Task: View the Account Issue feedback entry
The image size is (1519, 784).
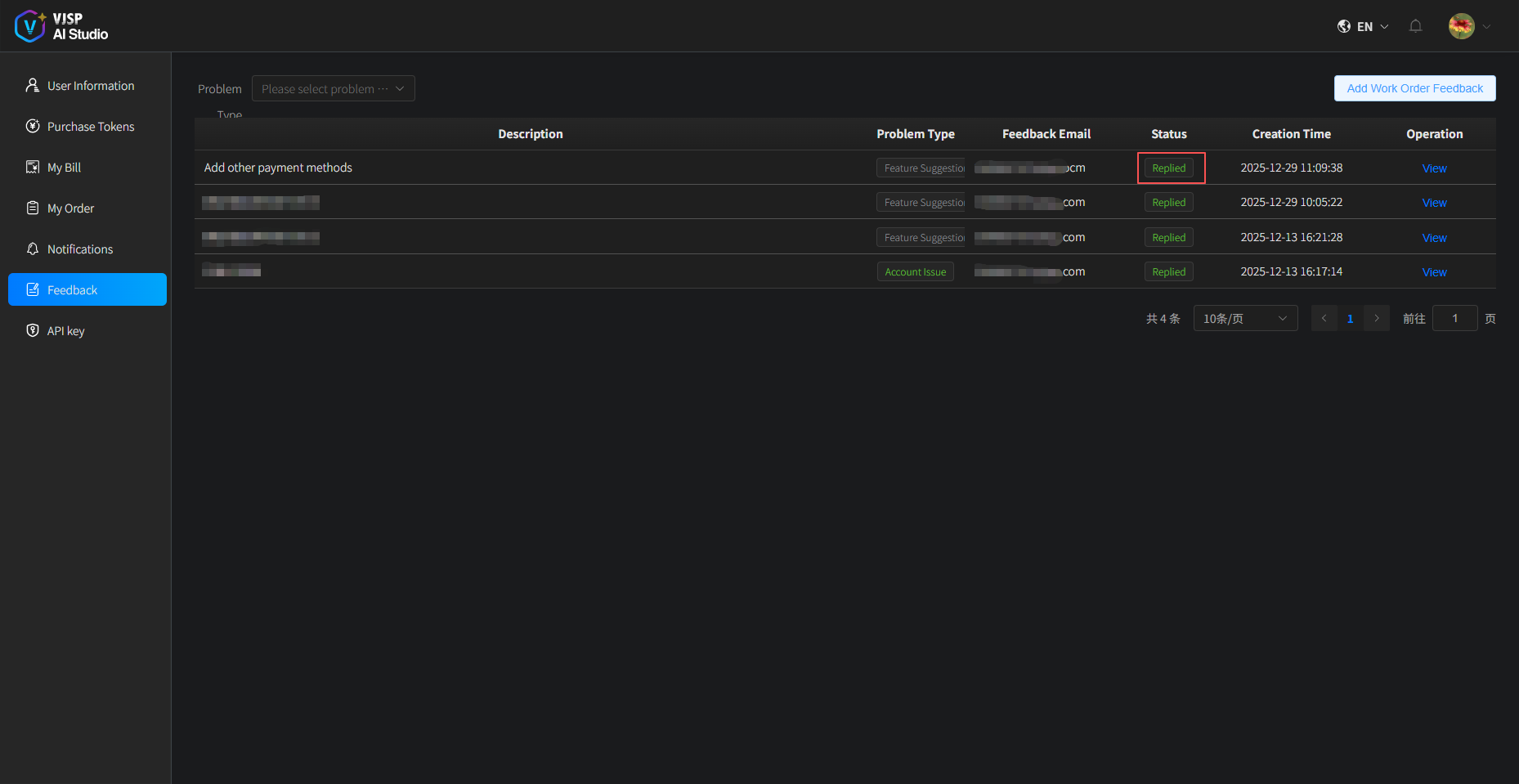Action: coord(1434,272)
